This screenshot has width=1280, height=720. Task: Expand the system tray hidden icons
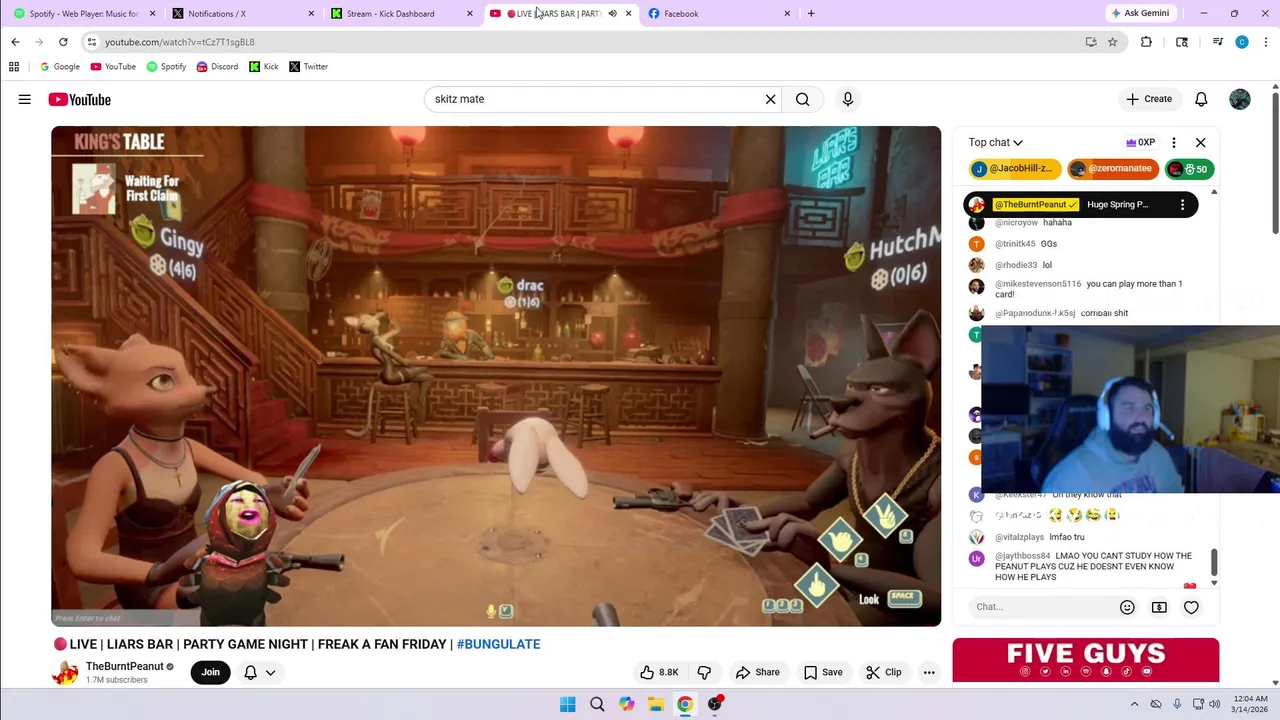[1134, 704]
